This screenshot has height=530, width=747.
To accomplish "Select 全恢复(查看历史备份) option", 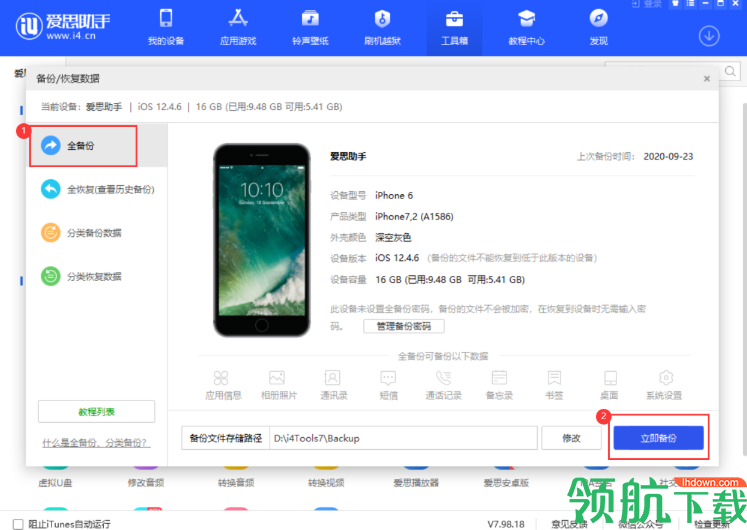I will point(97,190).
